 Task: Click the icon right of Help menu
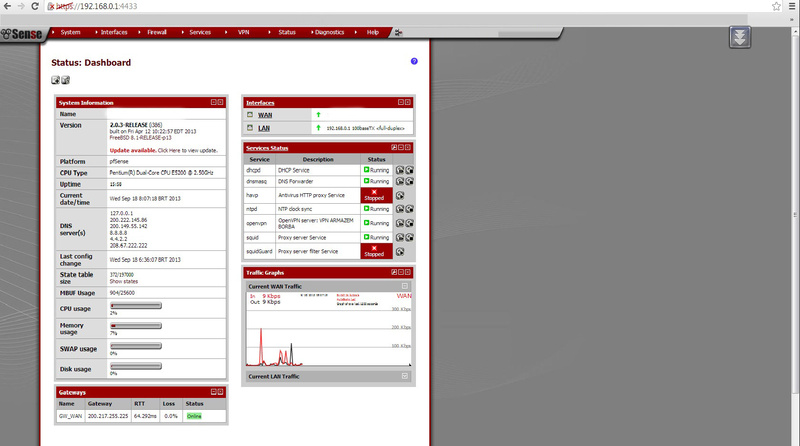click(x=398, y=33)
